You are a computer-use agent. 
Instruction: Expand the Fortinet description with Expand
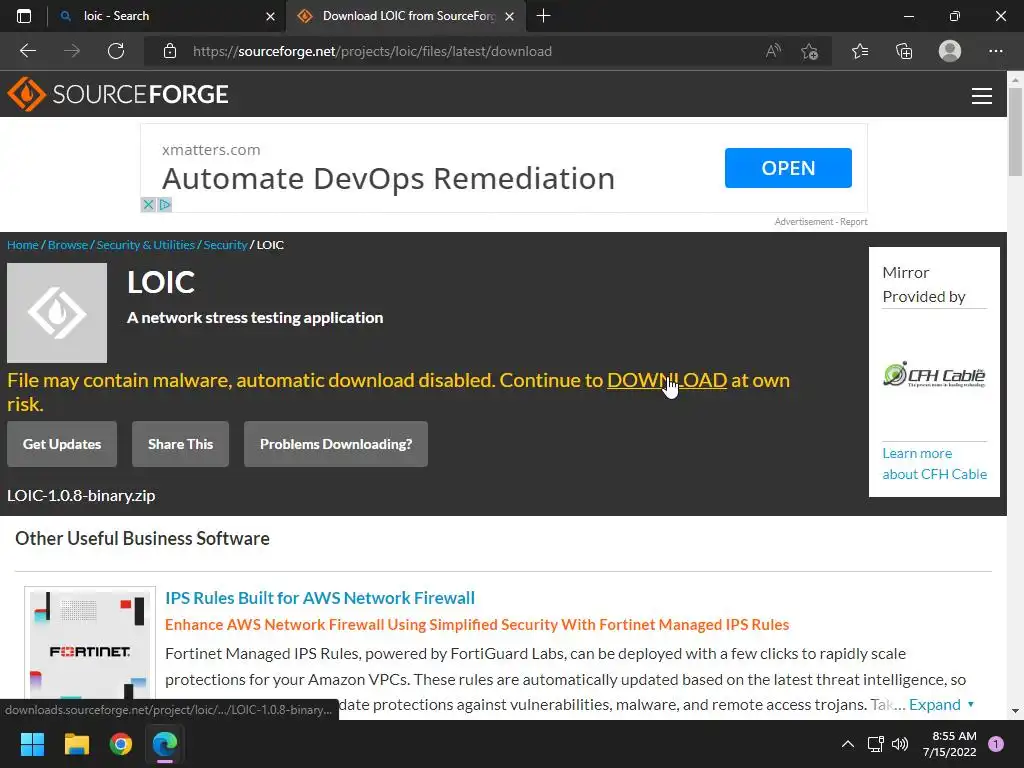pos(942,705)
